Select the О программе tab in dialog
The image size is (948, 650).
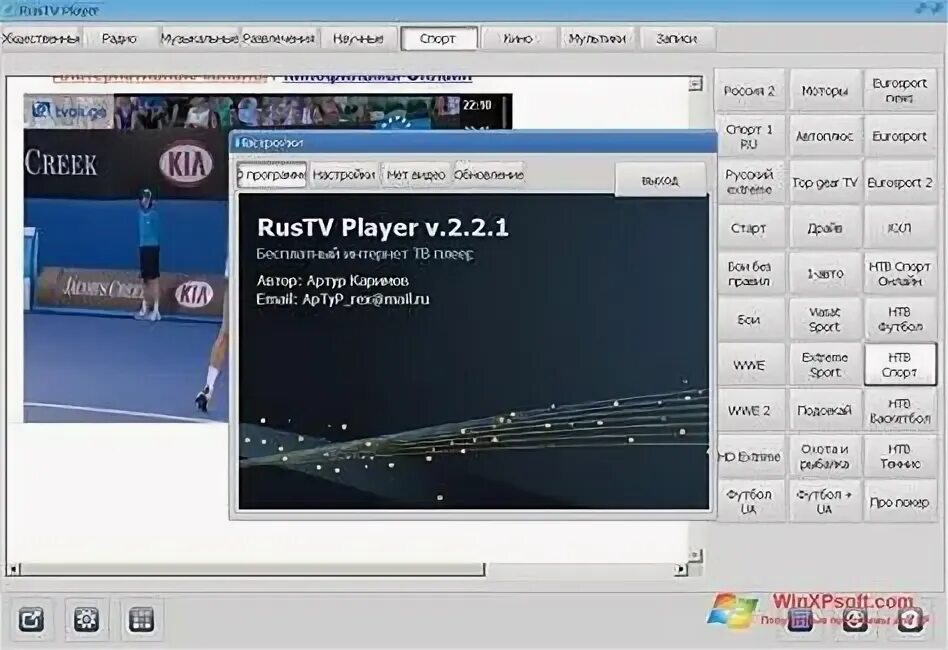coord(272,175)
